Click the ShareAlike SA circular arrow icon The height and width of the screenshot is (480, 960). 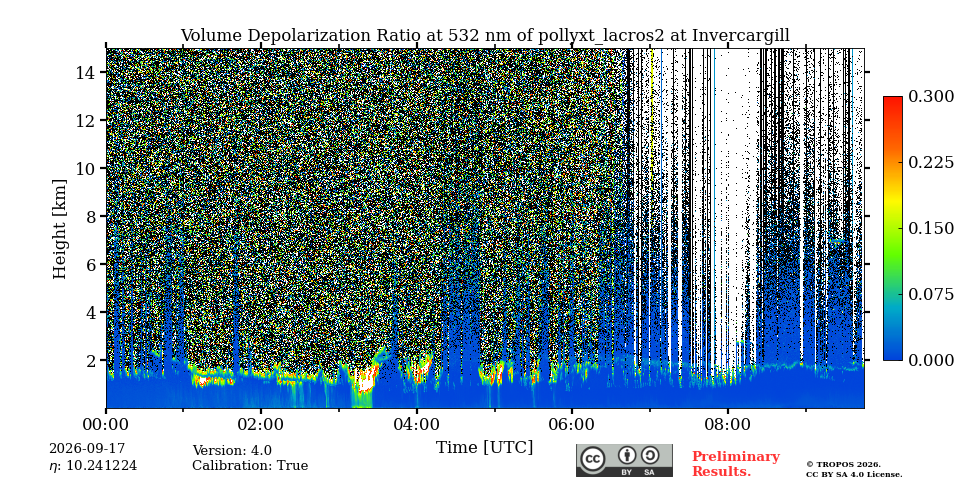650,456
